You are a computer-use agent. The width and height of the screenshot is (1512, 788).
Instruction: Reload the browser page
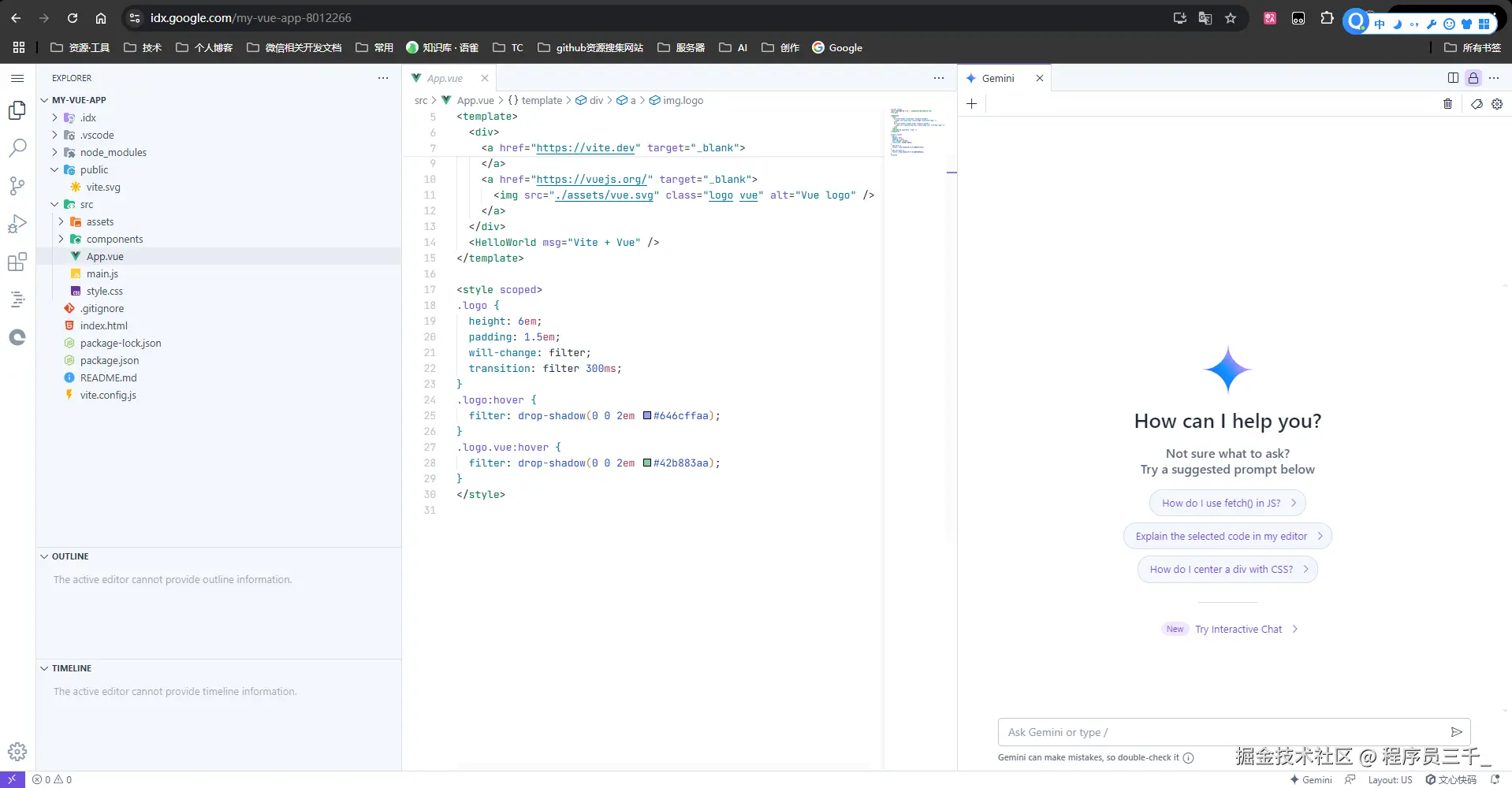[73, 18]
